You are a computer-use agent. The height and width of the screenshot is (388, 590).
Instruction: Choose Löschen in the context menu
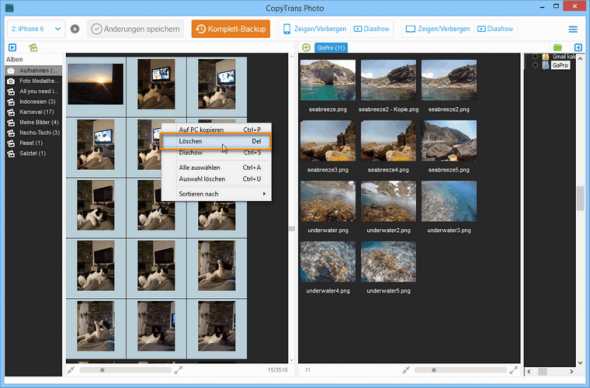click(x=216, y=142)
